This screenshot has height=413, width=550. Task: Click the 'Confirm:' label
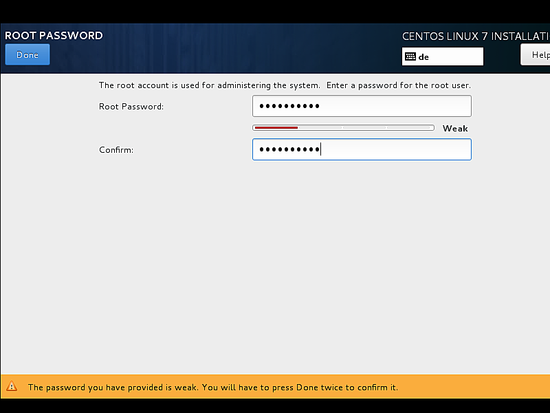(x=116, y=150)
